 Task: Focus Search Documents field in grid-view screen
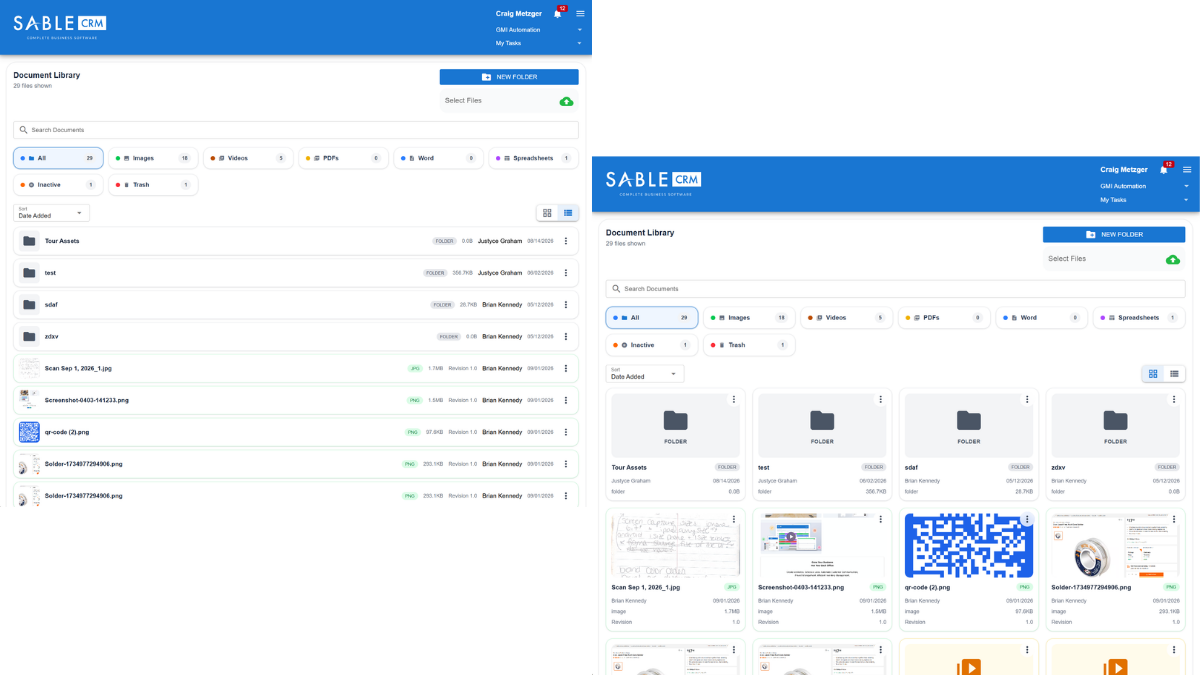click(895, 289)
